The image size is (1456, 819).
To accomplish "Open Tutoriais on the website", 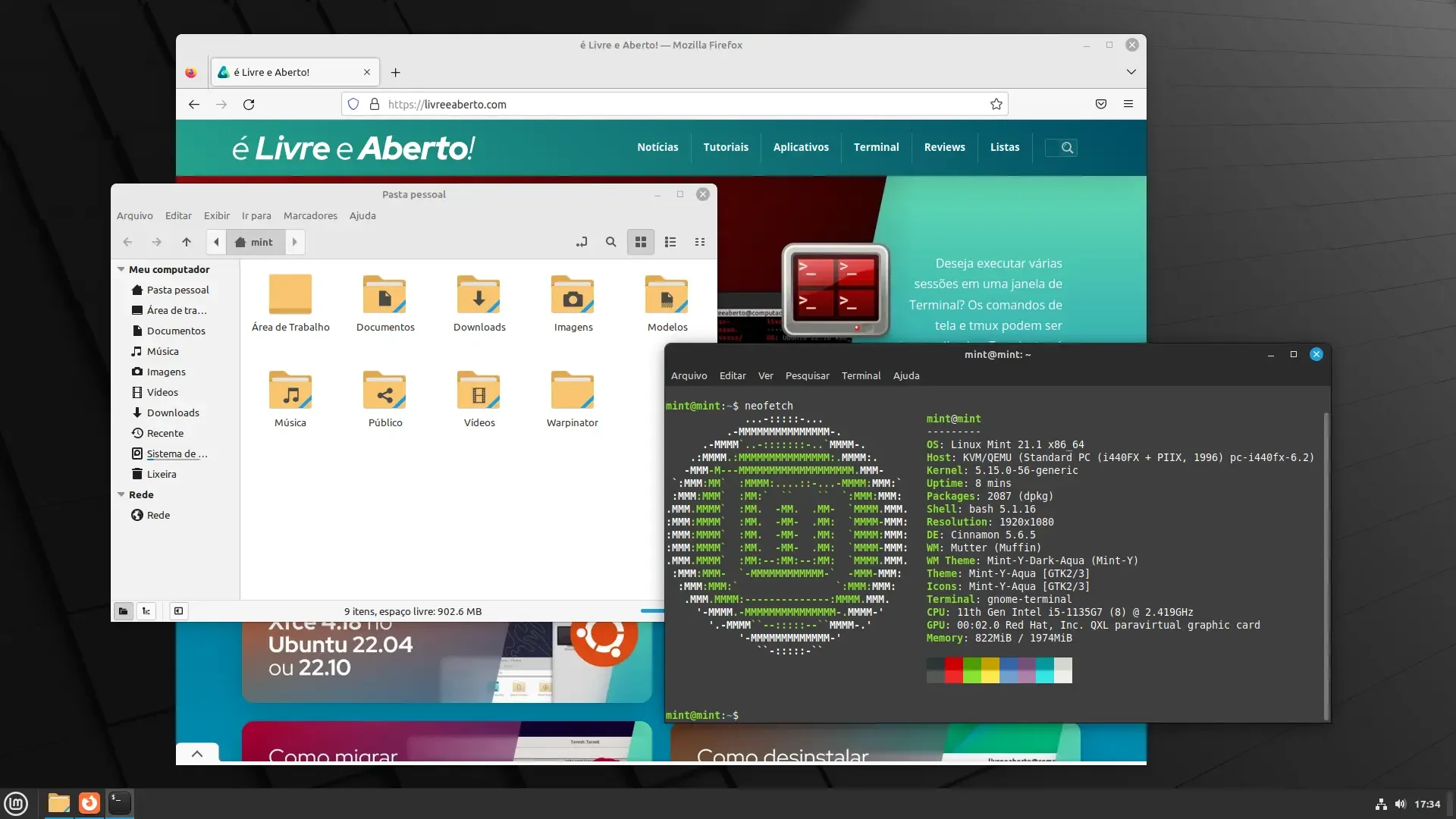I will (x=726, y=148).
